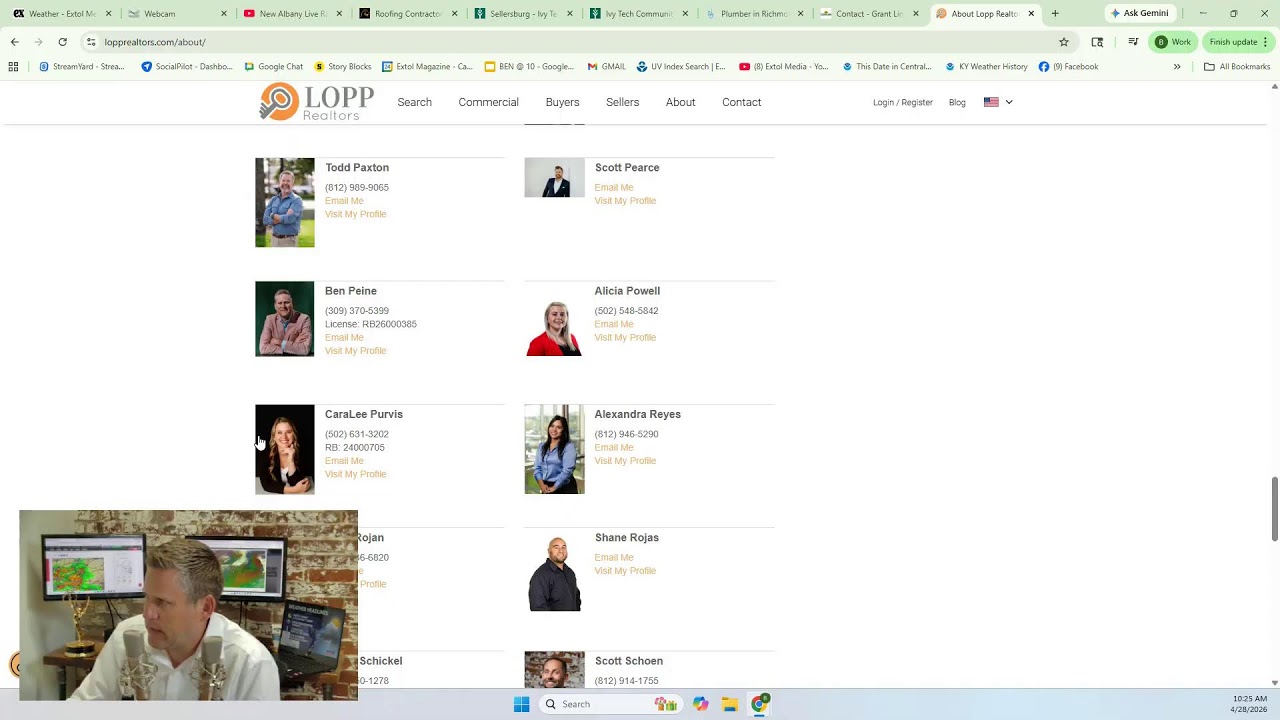The image size is (1280, 720).
Task: Email Alexandra Reyes via Email Me
Action: (613, 447)
